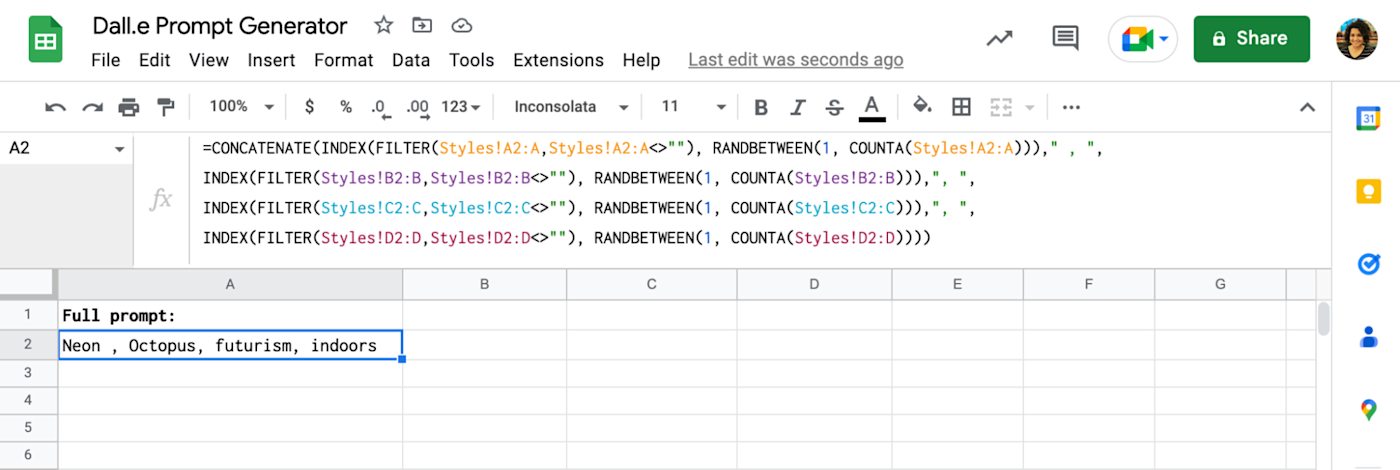1400x470 pixels.
Task: Open the View menu
Action: [209, 60]
